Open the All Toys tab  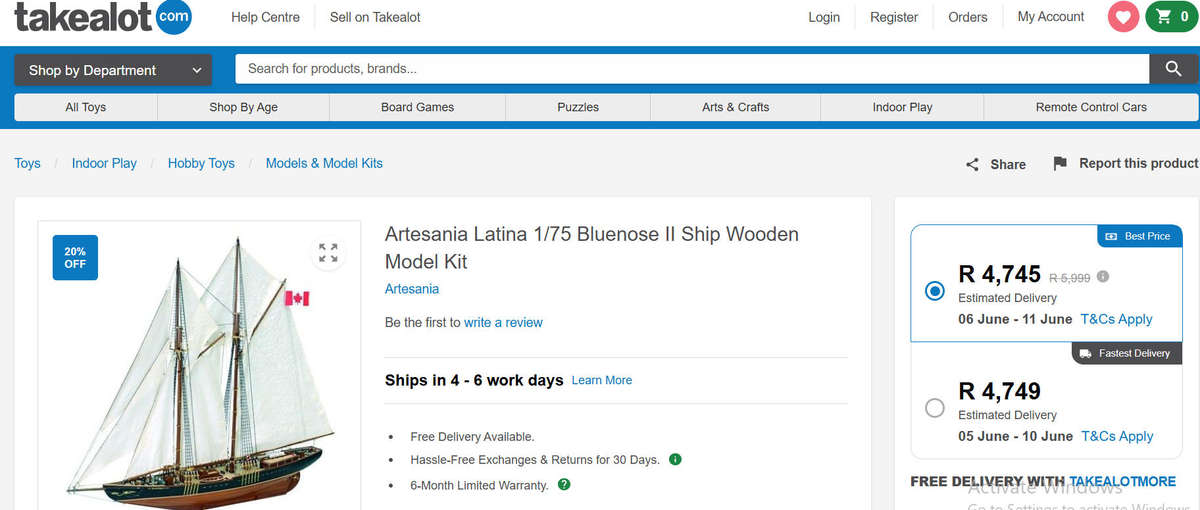[x=86, y=107]
